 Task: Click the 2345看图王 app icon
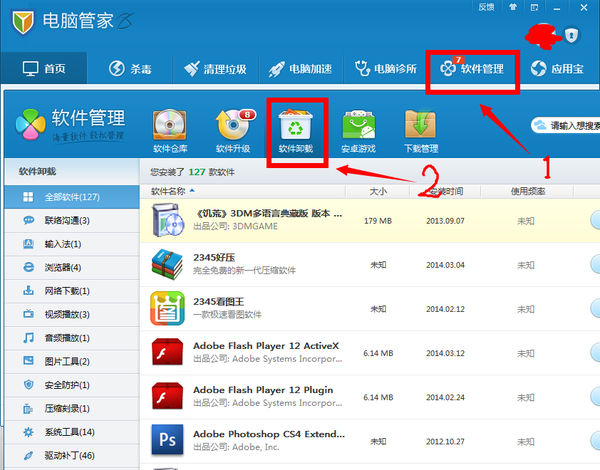[167, 308]
